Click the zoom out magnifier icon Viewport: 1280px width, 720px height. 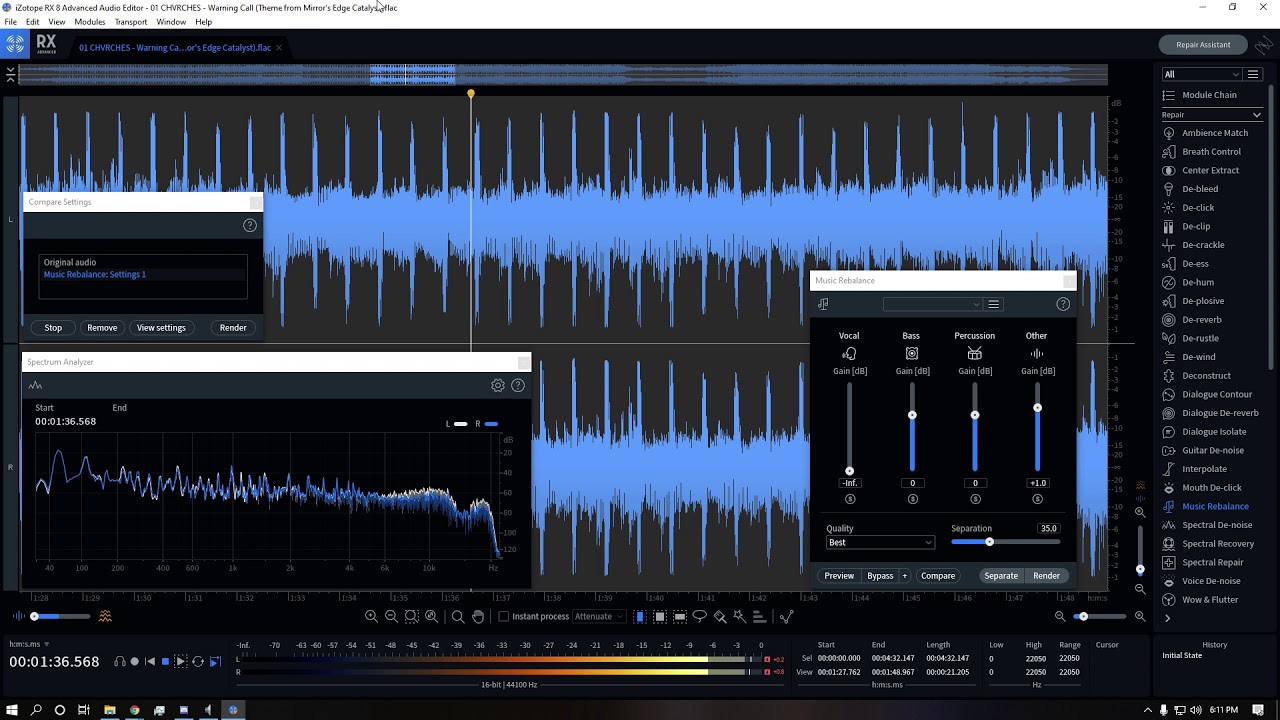[x=391, y=617]
